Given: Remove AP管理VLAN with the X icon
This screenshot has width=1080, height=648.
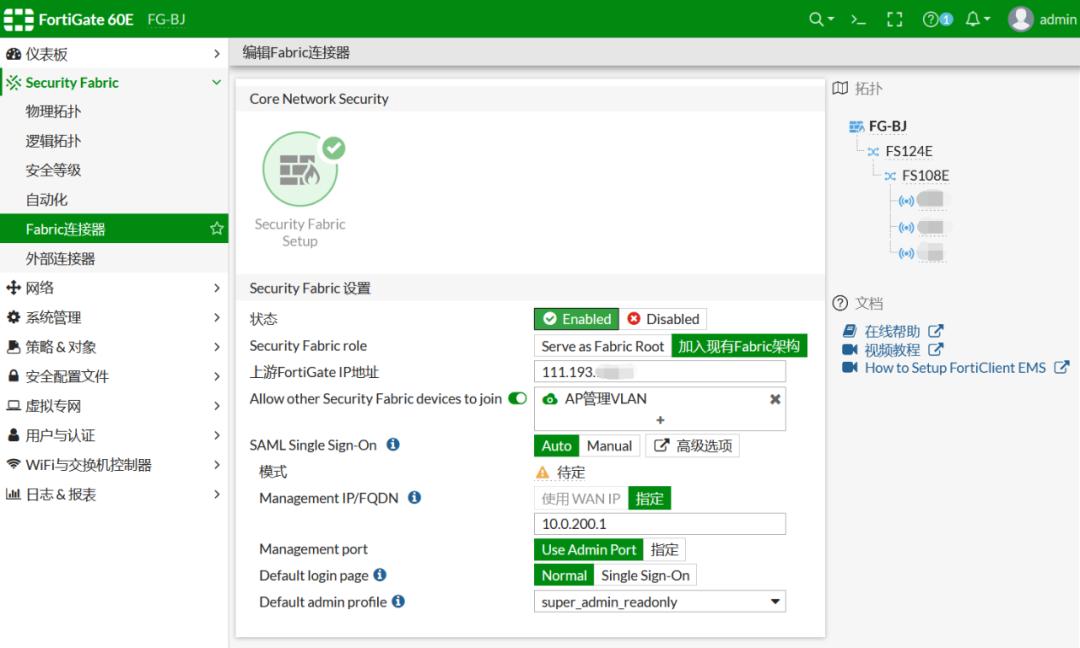Looking at the screenshot, I should 774,399.
